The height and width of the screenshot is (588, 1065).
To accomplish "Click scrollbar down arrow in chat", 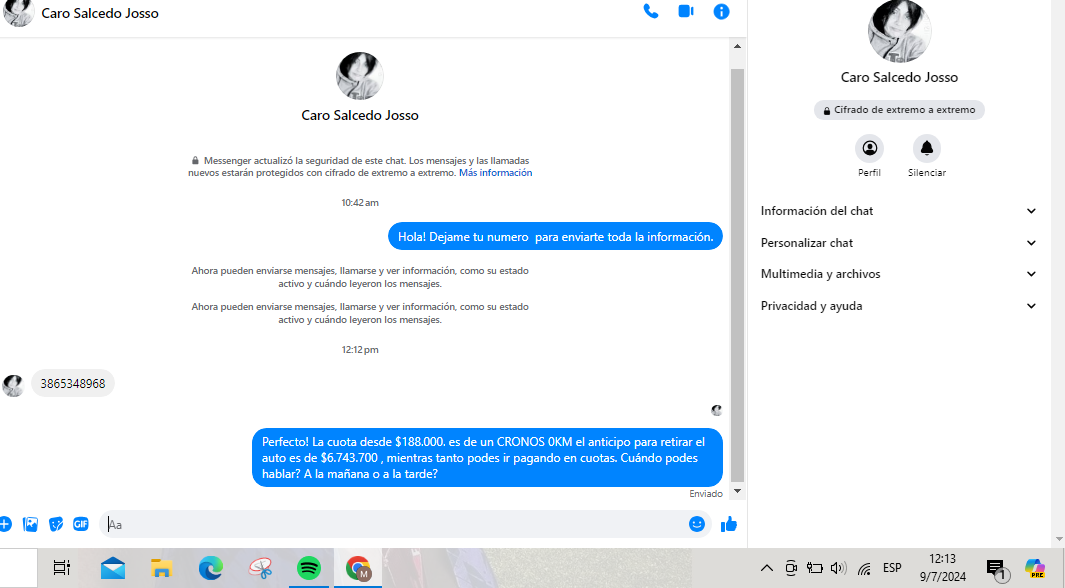I will (738, 491).
